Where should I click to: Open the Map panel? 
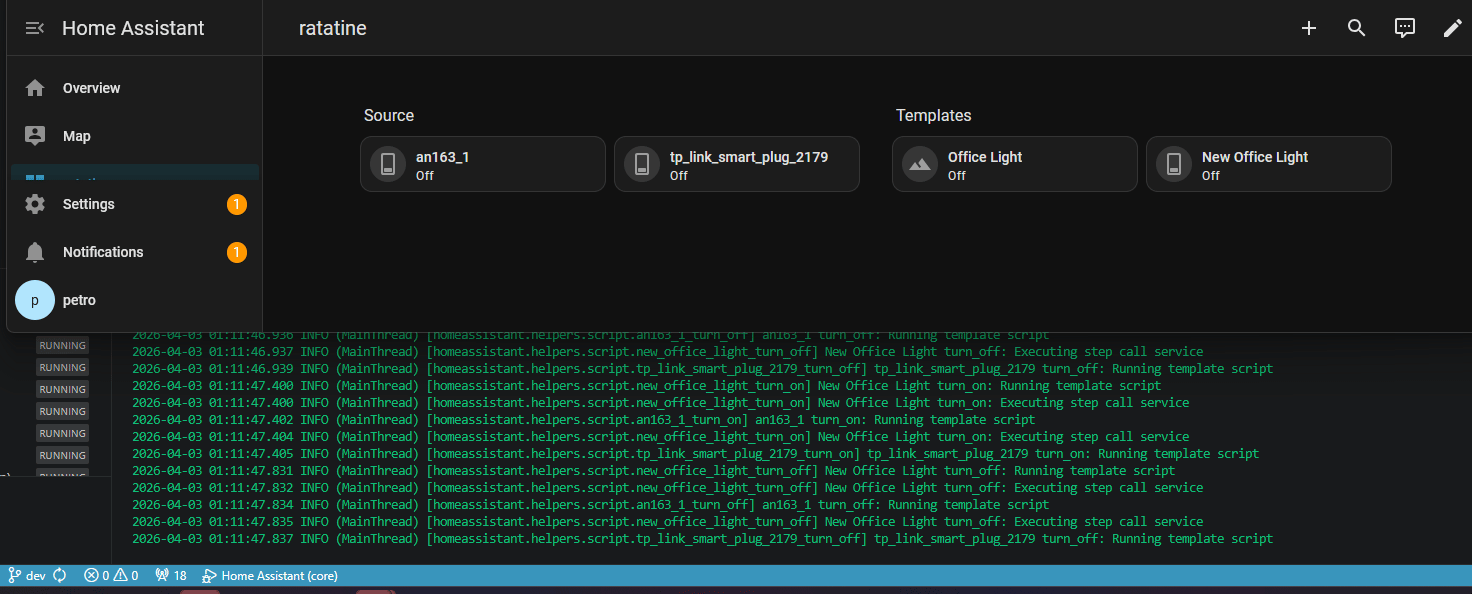[x=135, y=136]
